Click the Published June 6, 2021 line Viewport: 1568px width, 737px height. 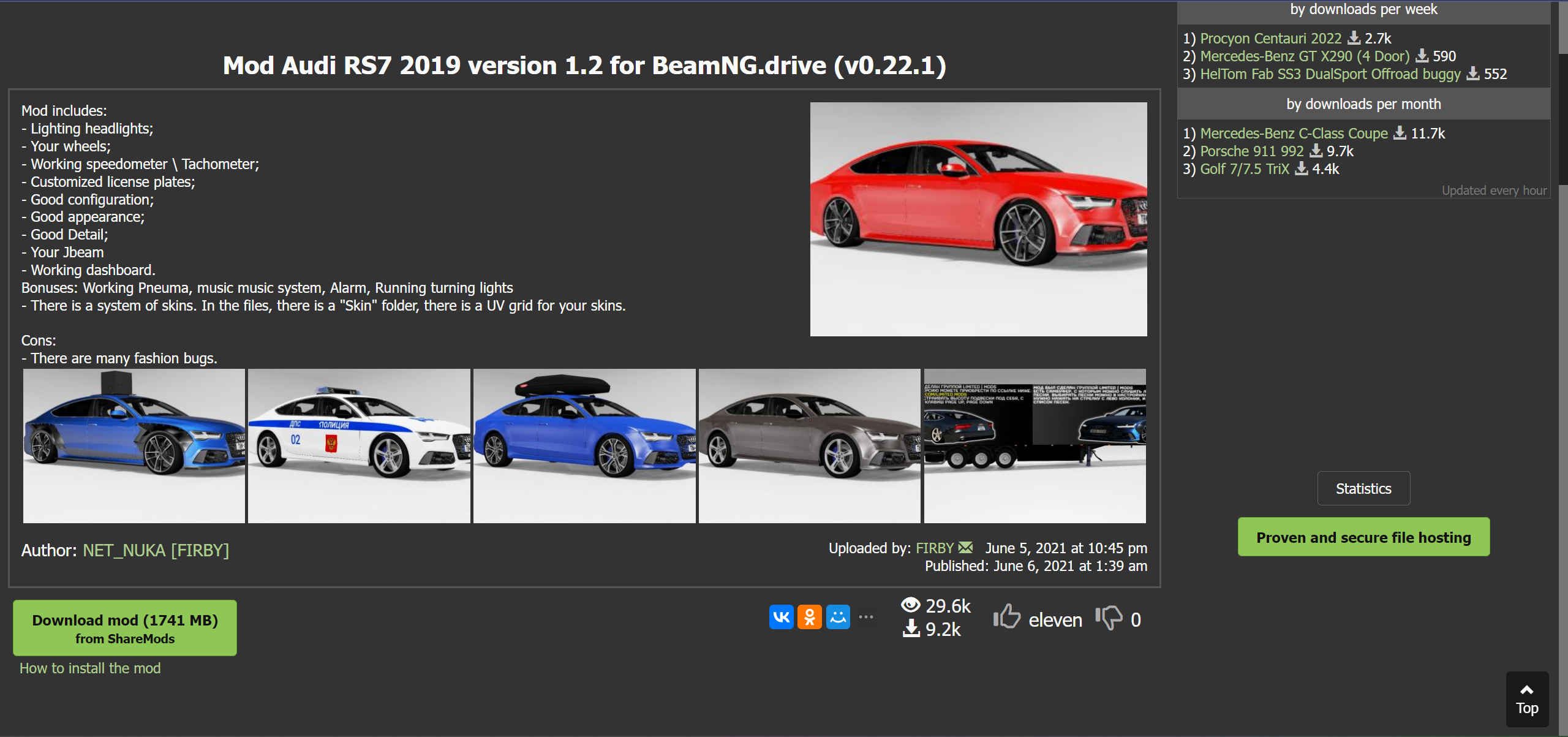pyautogui.click(x=1036, y=565)
